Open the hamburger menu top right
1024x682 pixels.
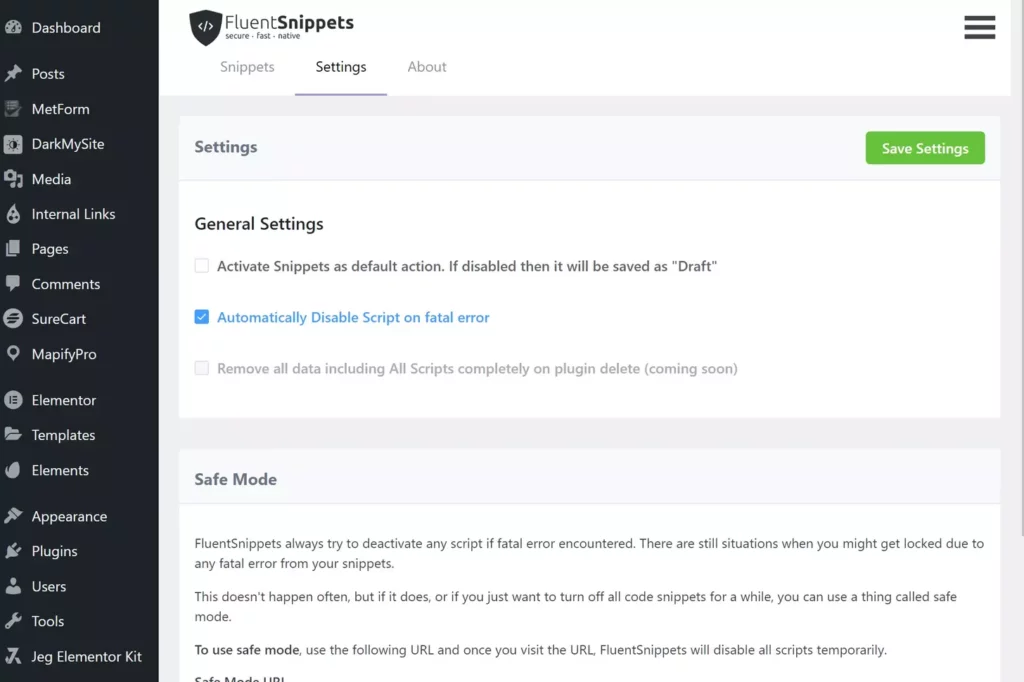[x=979, y=27]
